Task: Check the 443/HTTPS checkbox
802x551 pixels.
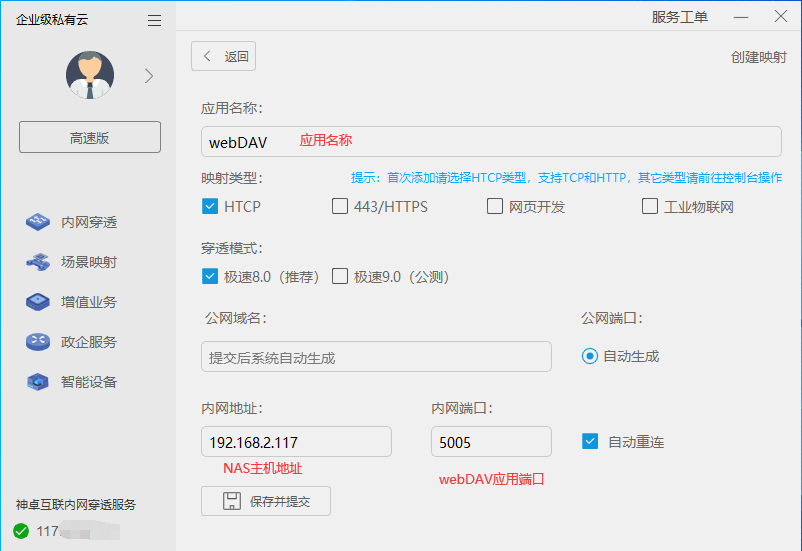Action: [340, 206]
